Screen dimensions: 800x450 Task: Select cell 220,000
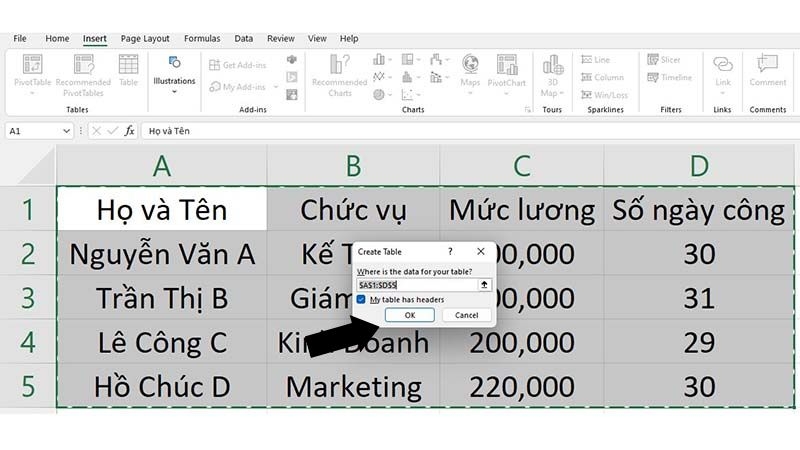(x=521, y=386)
